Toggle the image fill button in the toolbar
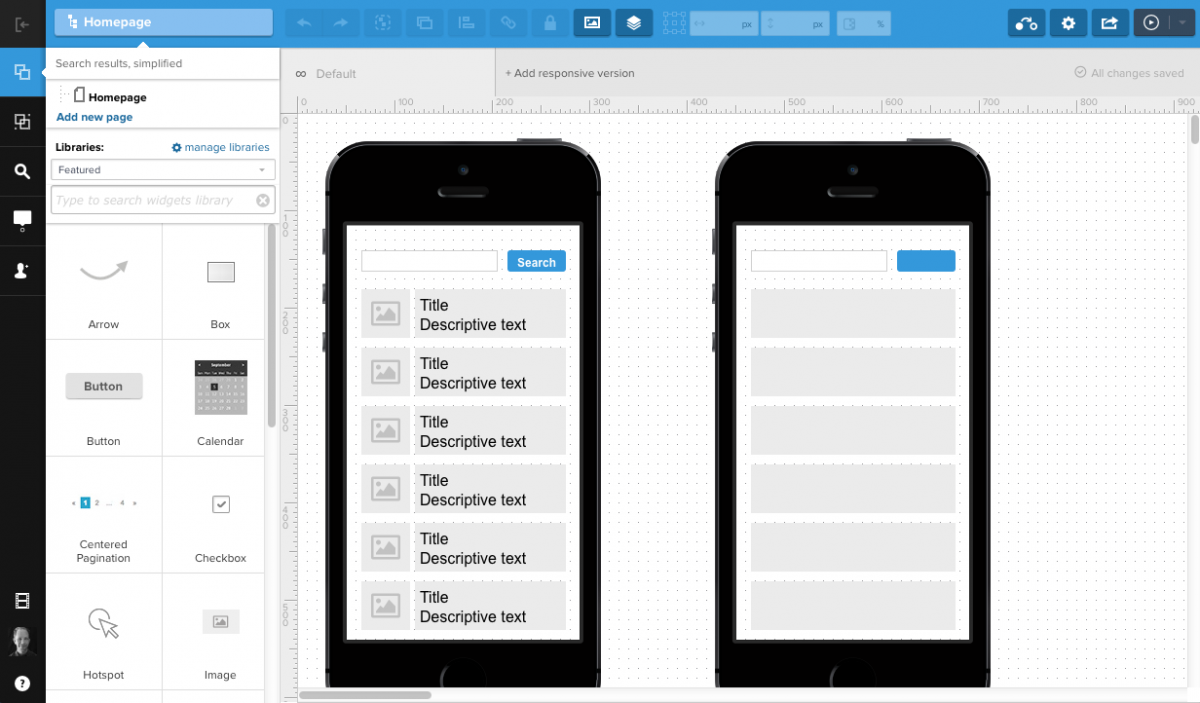The width and height of the screenshot is (1200, 703). coord(591,23)
